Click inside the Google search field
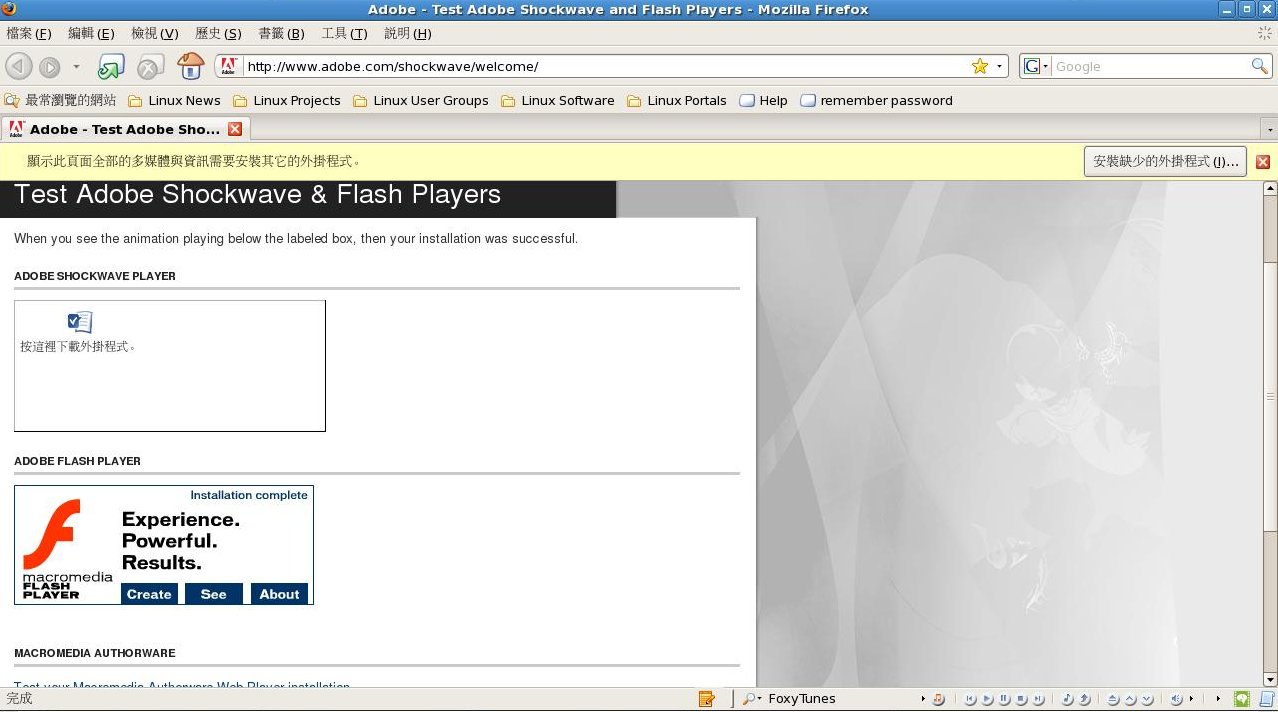Viewport: 1278px width, 712px height. pyautogui.click(x=1150, y=66)
